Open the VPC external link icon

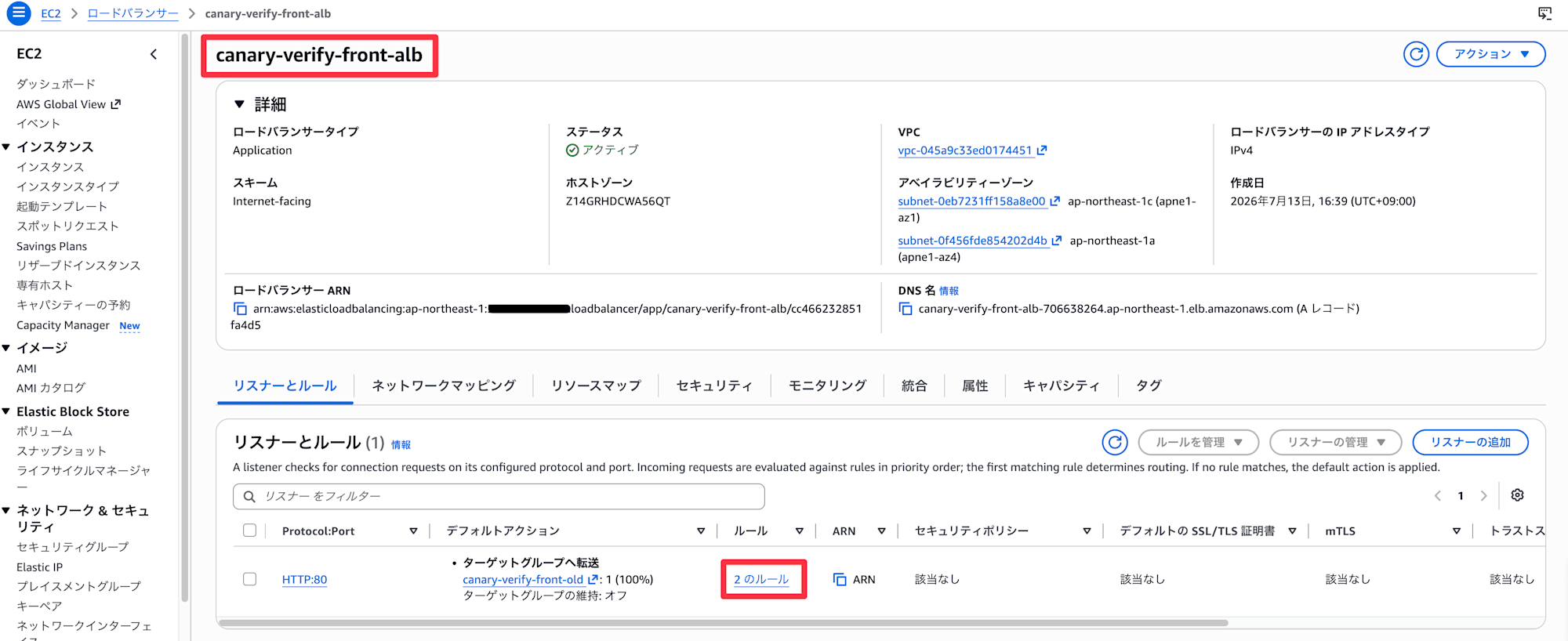click(x=1042, y=150)
